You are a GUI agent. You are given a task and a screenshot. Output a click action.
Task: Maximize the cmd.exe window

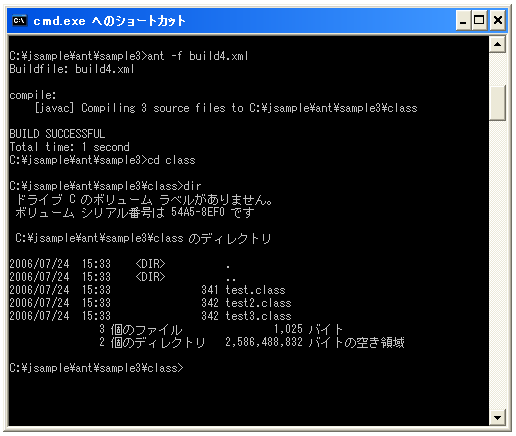click(x=479, y=21)
